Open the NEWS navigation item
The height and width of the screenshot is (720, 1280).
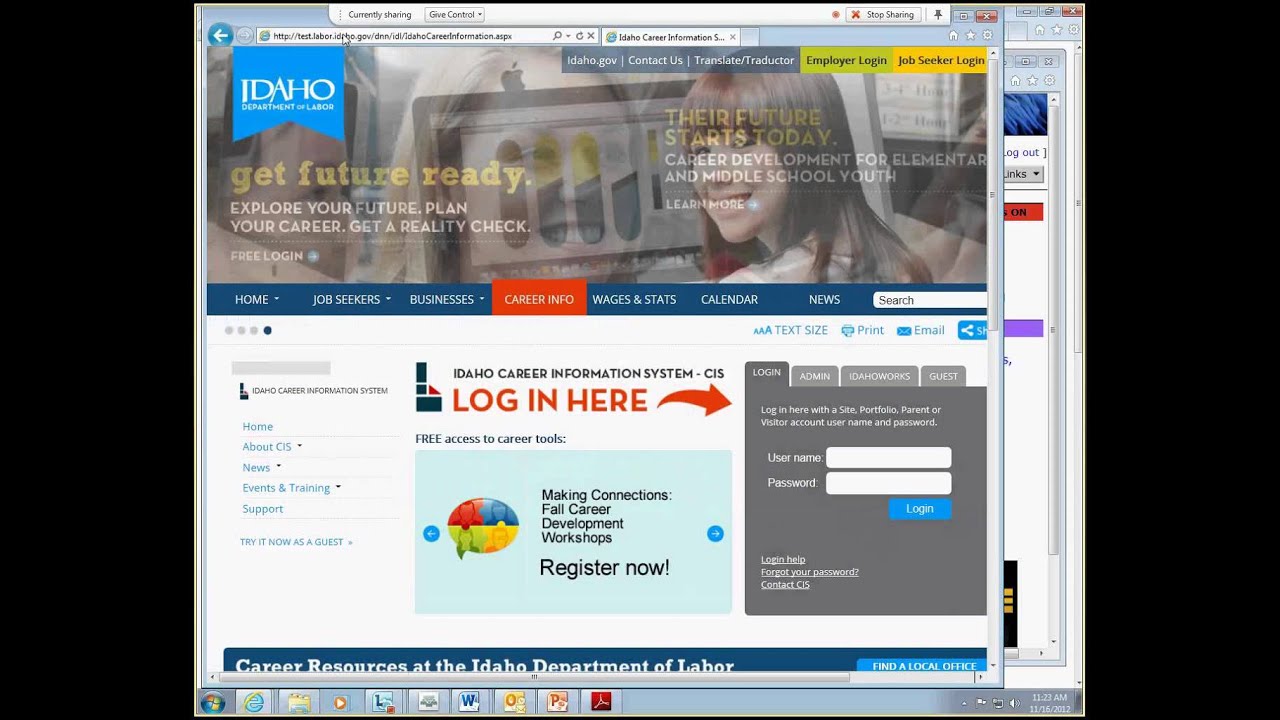824,299
